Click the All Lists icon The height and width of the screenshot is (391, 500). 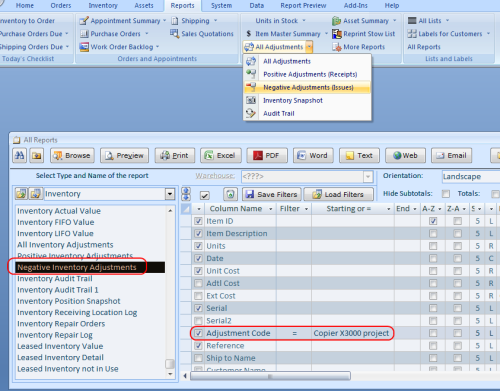(412, 21)
